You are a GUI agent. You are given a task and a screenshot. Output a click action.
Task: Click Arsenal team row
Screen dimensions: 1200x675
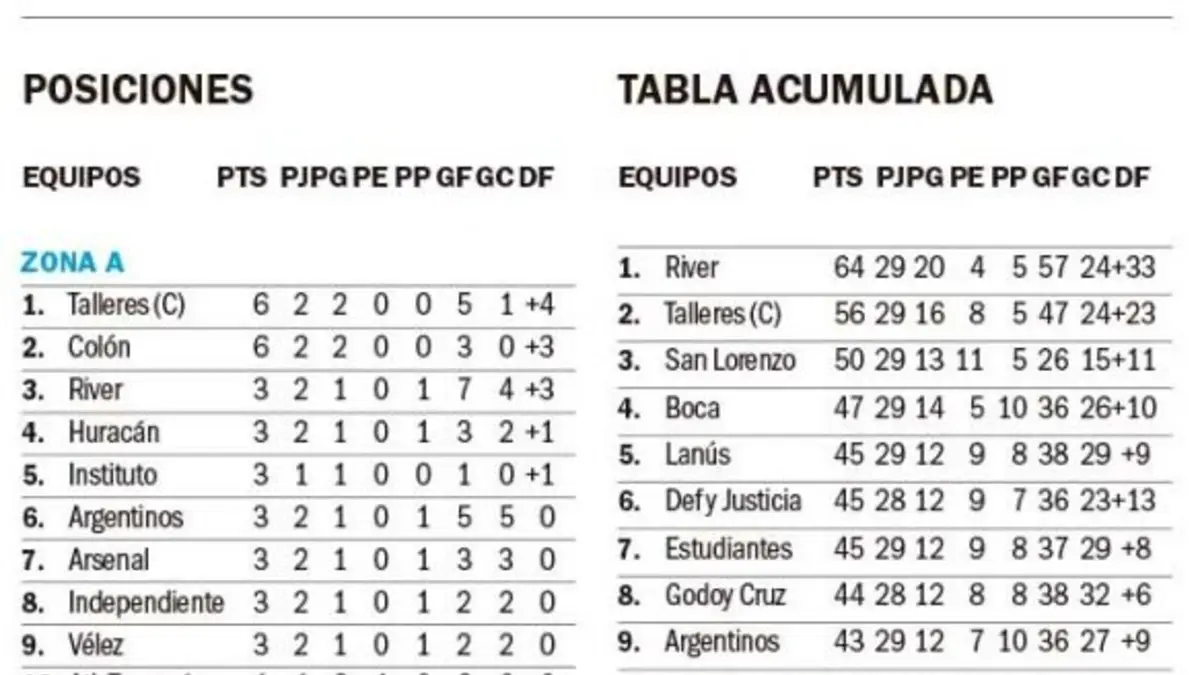click(x=298, y=559)
